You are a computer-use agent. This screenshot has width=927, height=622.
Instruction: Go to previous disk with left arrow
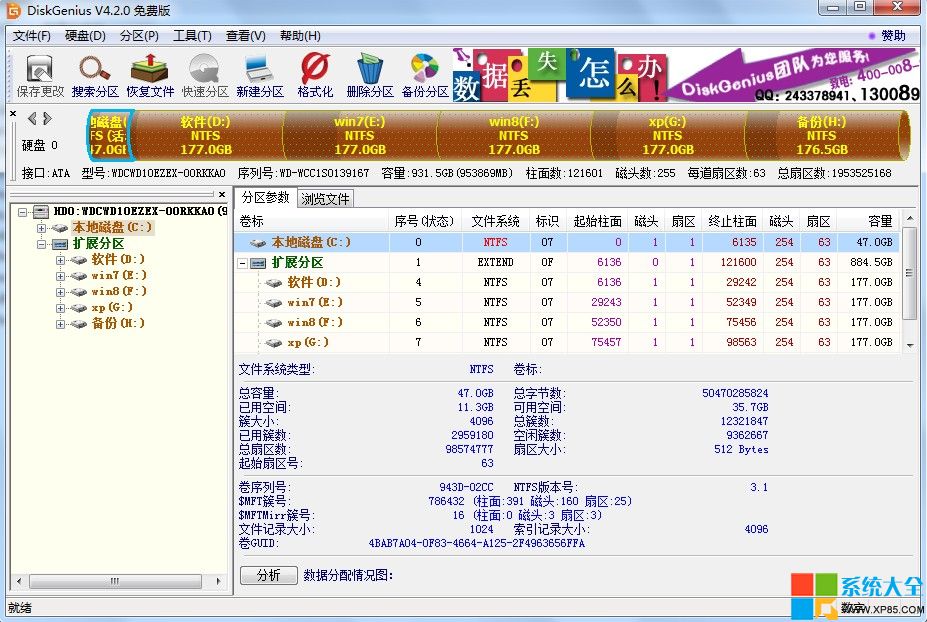click(33, 119)
